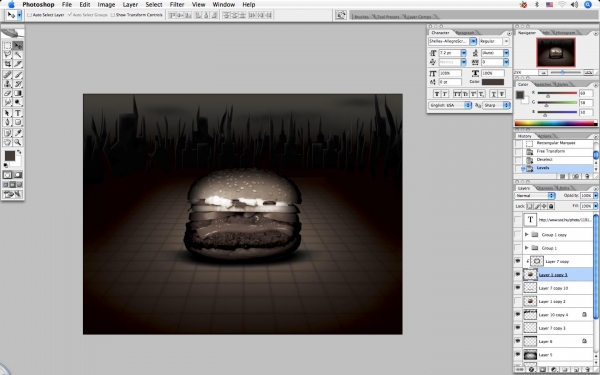Click Underline button in Character panel
Image resolution: width=600 pixels, height=375 pixels.
tap(494, 94)
